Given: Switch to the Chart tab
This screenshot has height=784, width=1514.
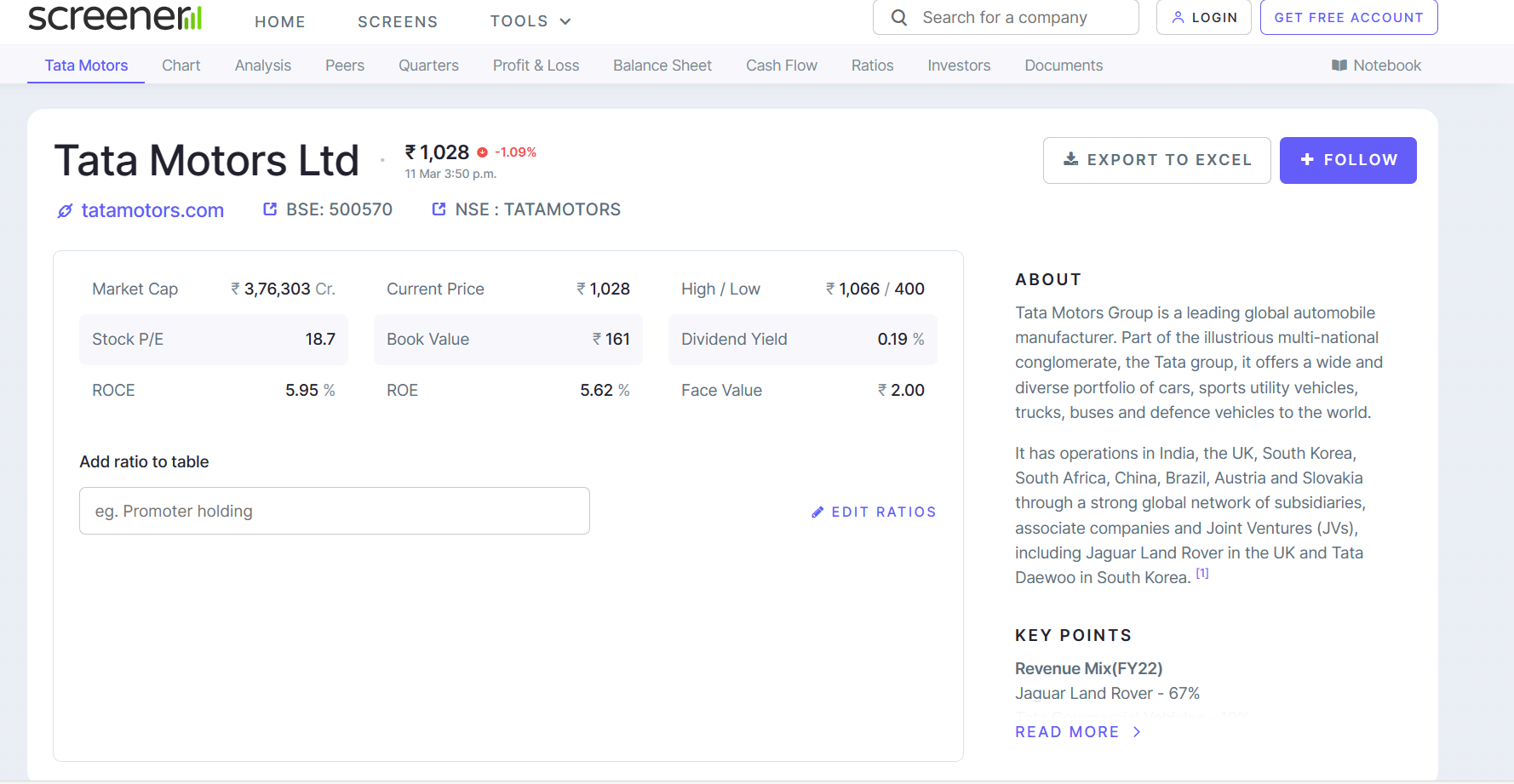Looking at the screenshot, I should click(181, 66).
